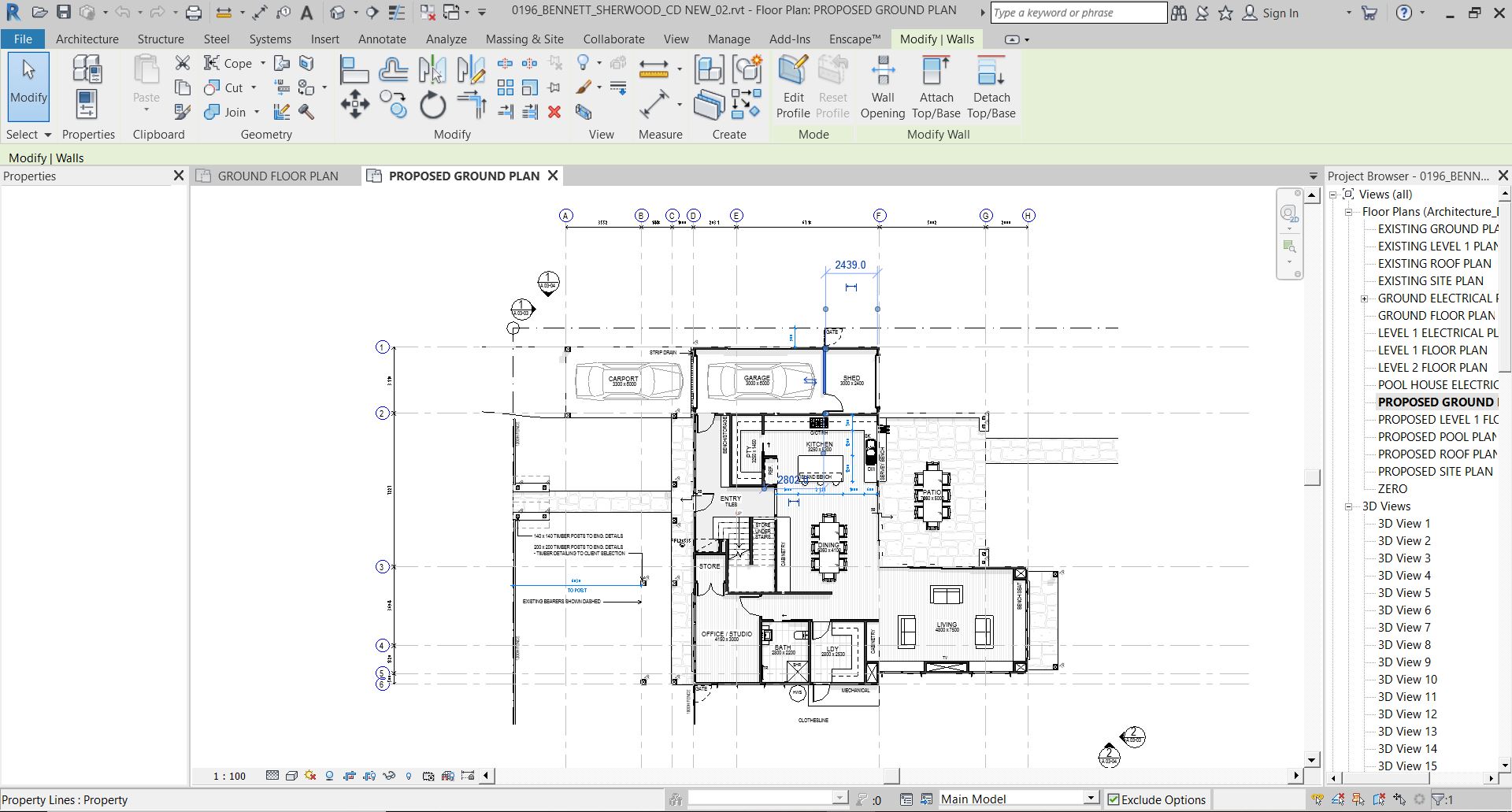Image resolution: width=1512 pixels, height=812 pixels.
Task: Collapse Floor Plans node in Project Browser
Action: pyautogui.click(x=1348, y=212)
